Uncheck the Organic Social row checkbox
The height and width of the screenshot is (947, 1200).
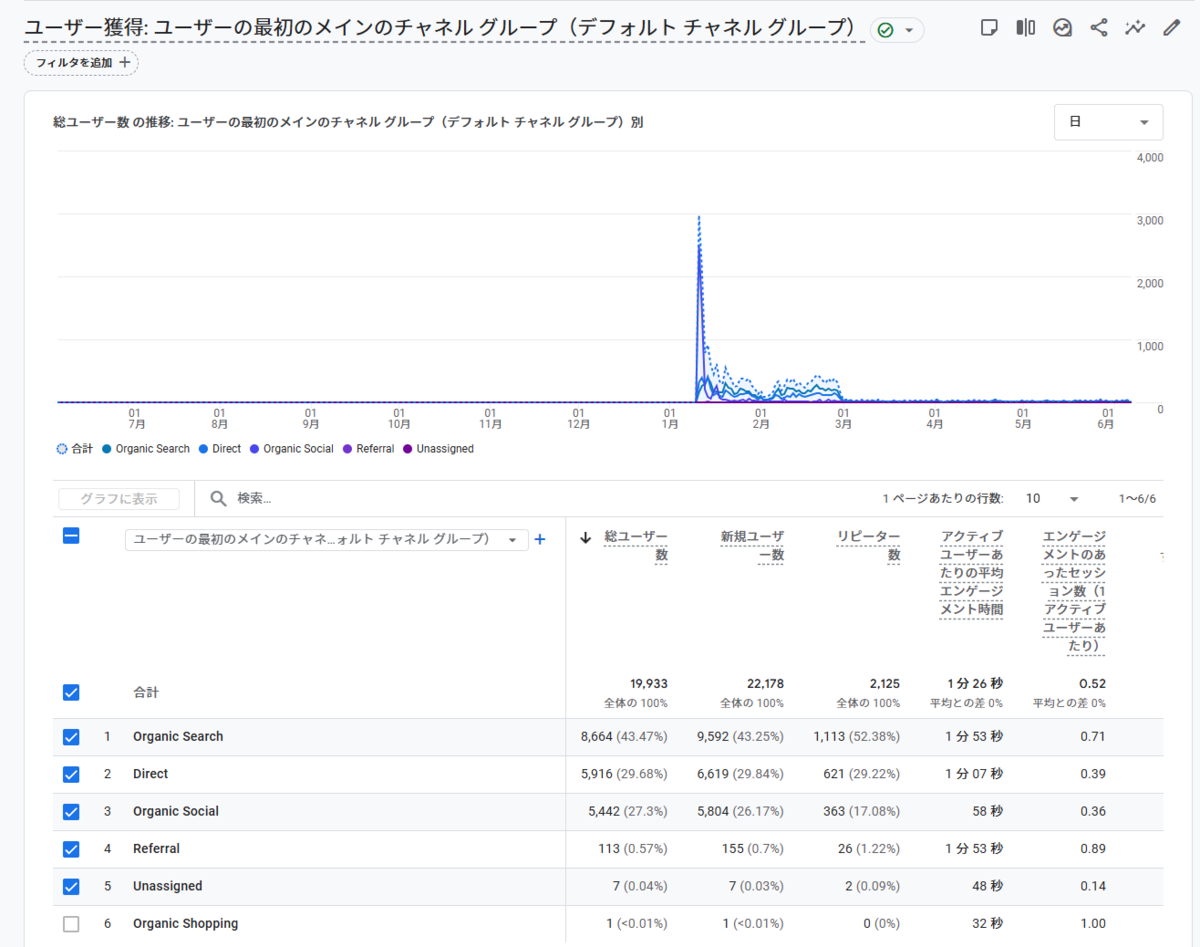pyautogui.click(x=71, y=812)
